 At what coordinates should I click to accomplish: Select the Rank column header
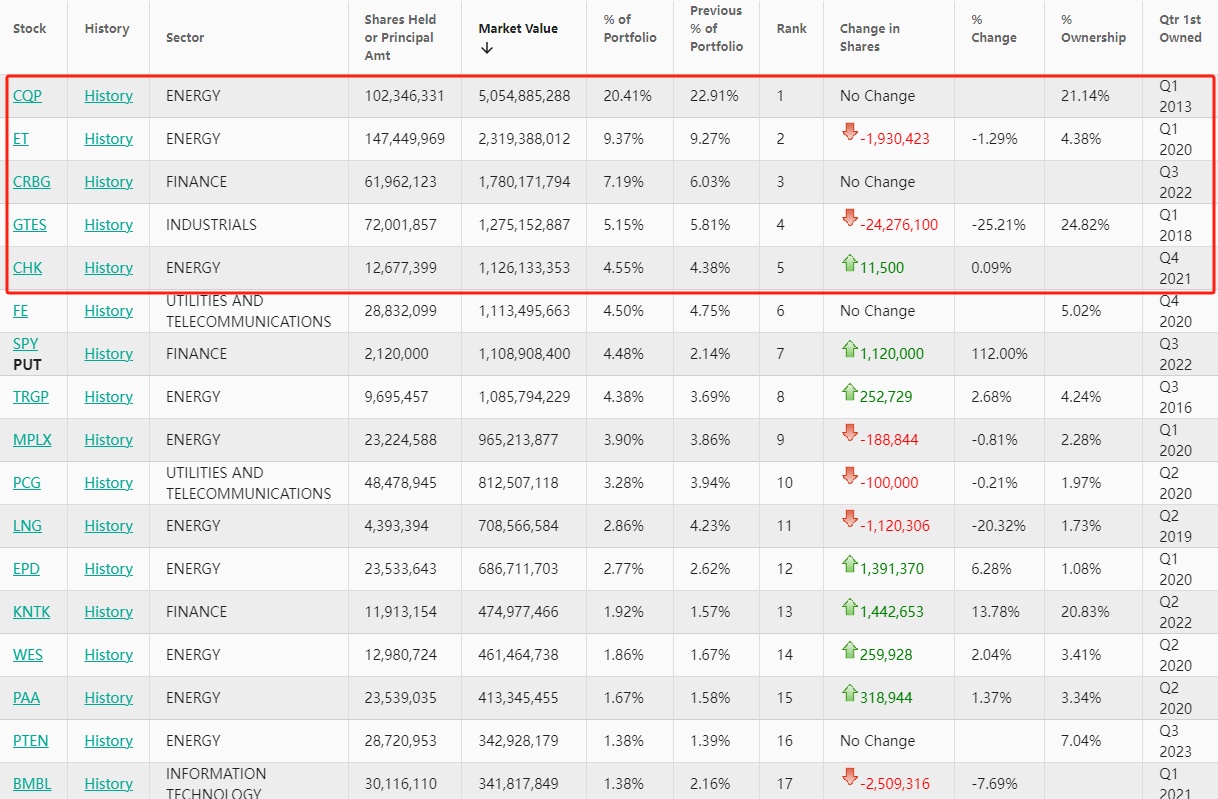click(x=791, y=29)
